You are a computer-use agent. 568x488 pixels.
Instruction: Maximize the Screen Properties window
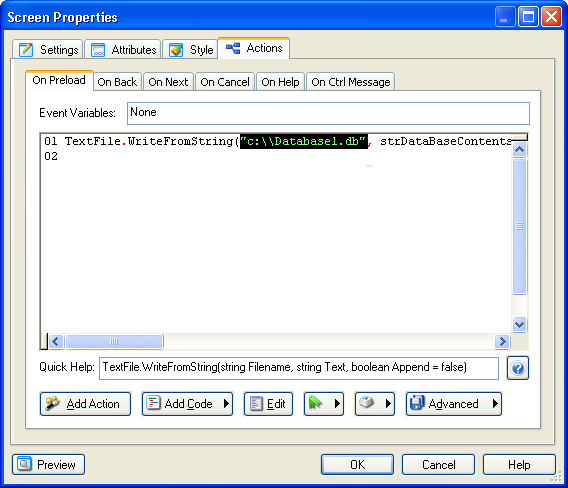528,17
